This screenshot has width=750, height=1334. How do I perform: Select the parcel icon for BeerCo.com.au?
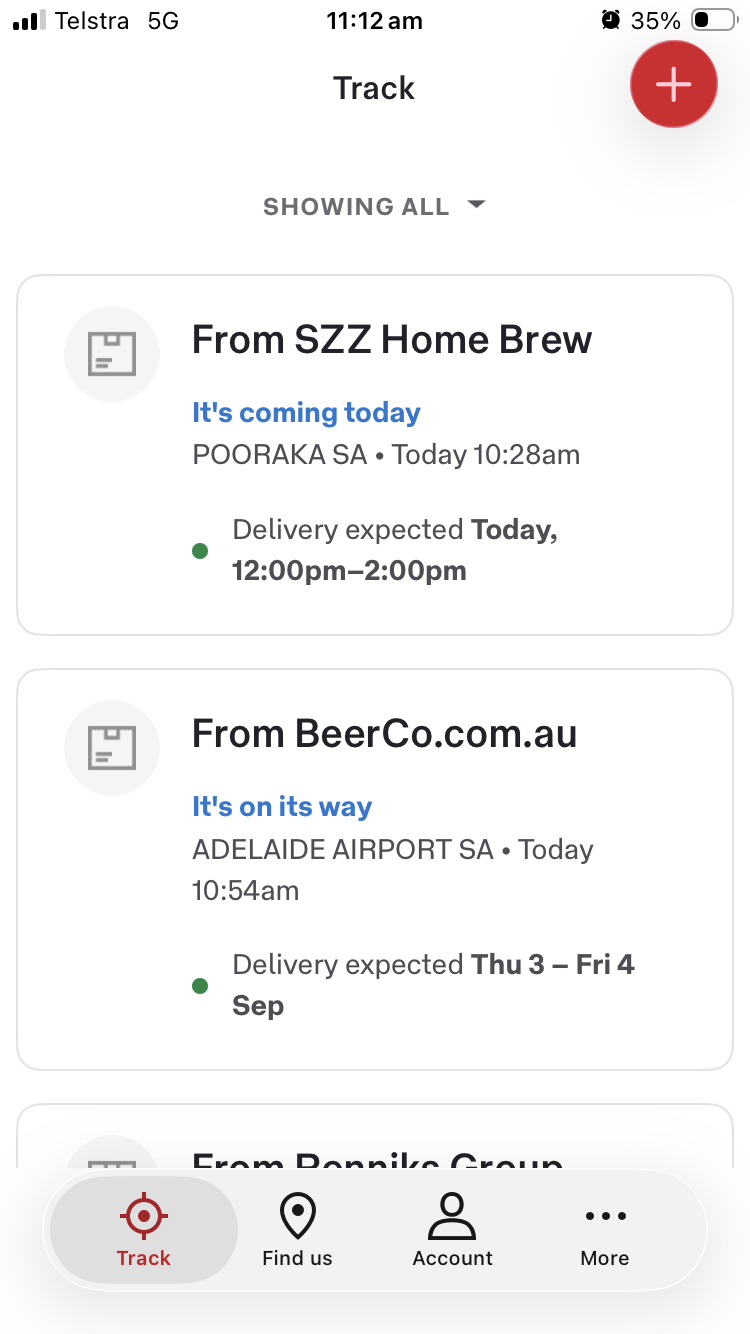point(112,748)
